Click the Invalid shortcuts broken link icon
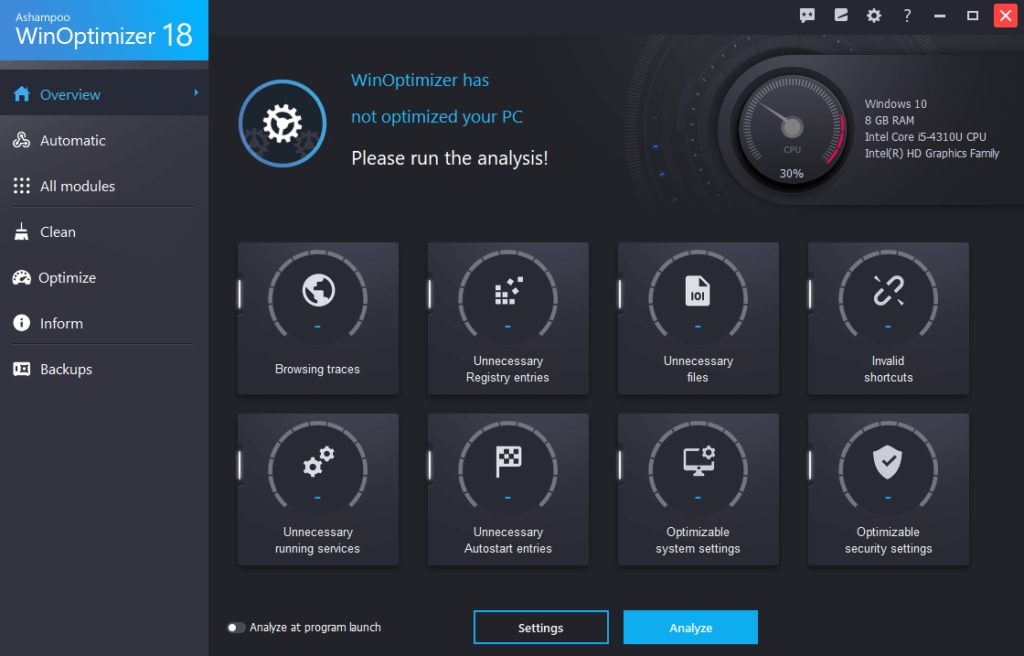This screenshot has width=1024, height=656. point(888,290)
